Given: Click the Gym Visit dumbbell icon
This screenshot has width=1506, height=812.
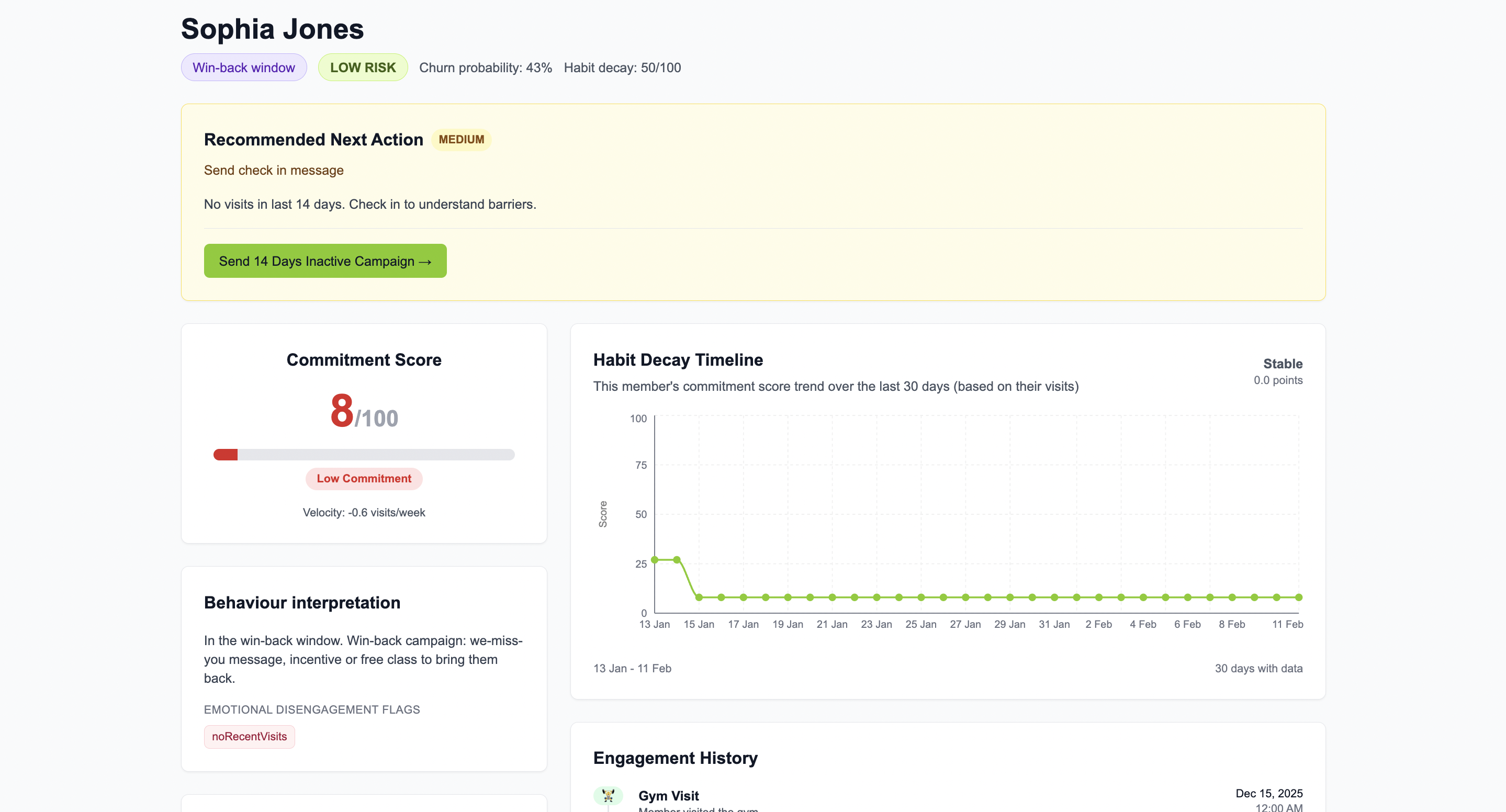Looking at the screenshot, I should pyautogui.click(x=608, y=795).
